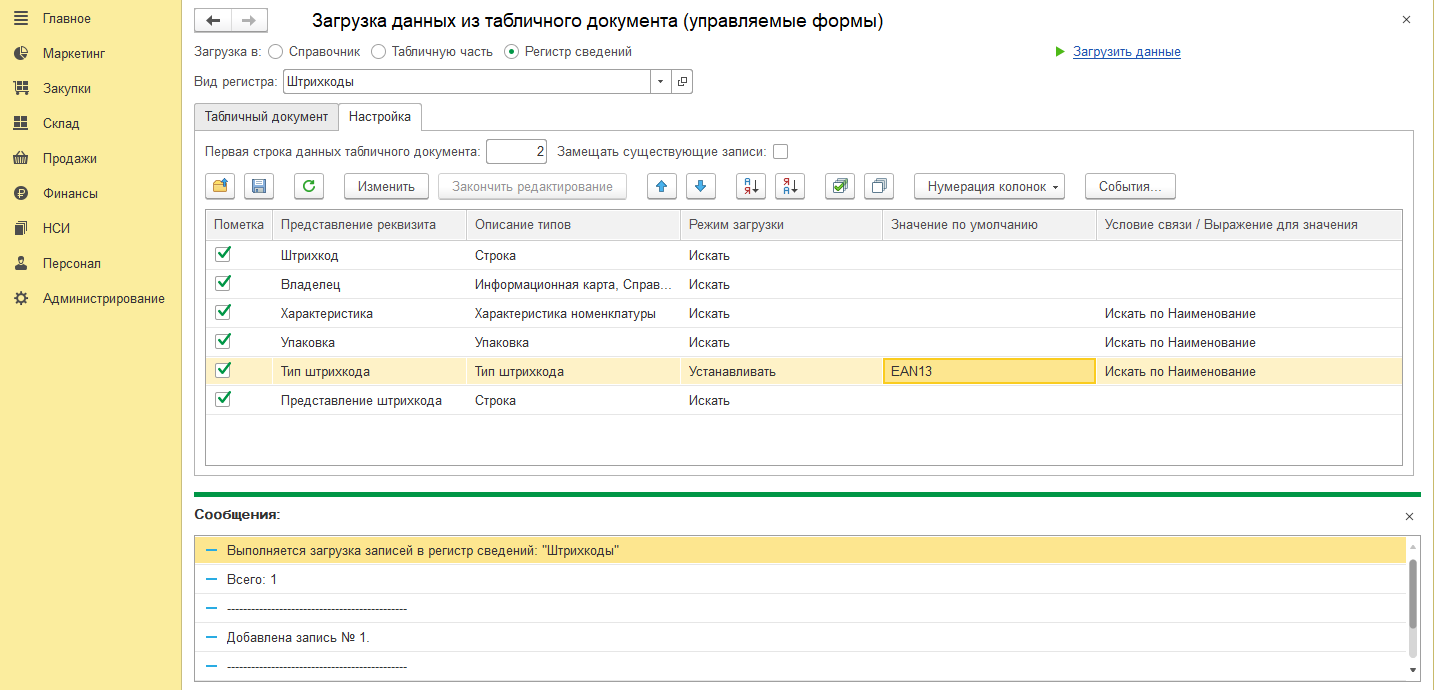The height and width of the screenshot is (690, 1434).
Task: Sort rows ascending А-Я
Action: coord(751,186)
